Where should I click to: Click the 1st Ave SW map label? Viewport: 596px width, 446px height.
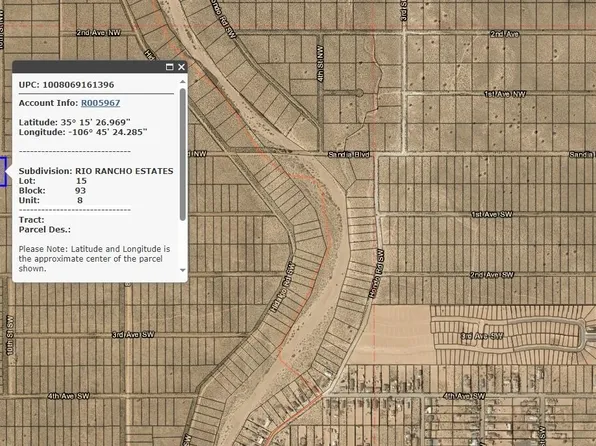click(492, 214)
